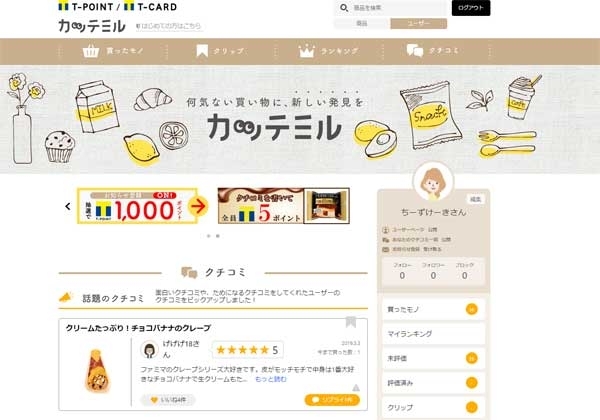Viewport: 600px width, 420px height.
Task: Select the first carousel pagination dot
Action: click(x=209, y=236)
